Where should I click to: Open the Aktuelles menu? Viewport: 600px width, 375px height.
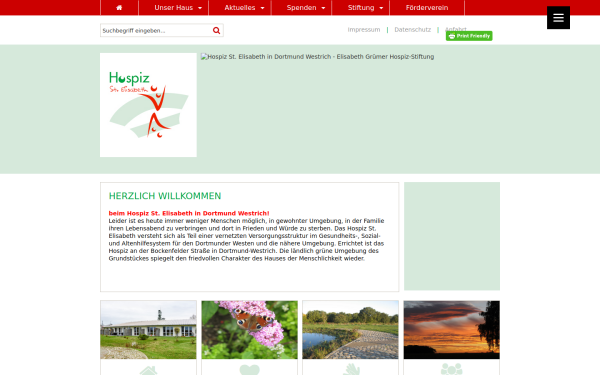(x=240, y=8)
